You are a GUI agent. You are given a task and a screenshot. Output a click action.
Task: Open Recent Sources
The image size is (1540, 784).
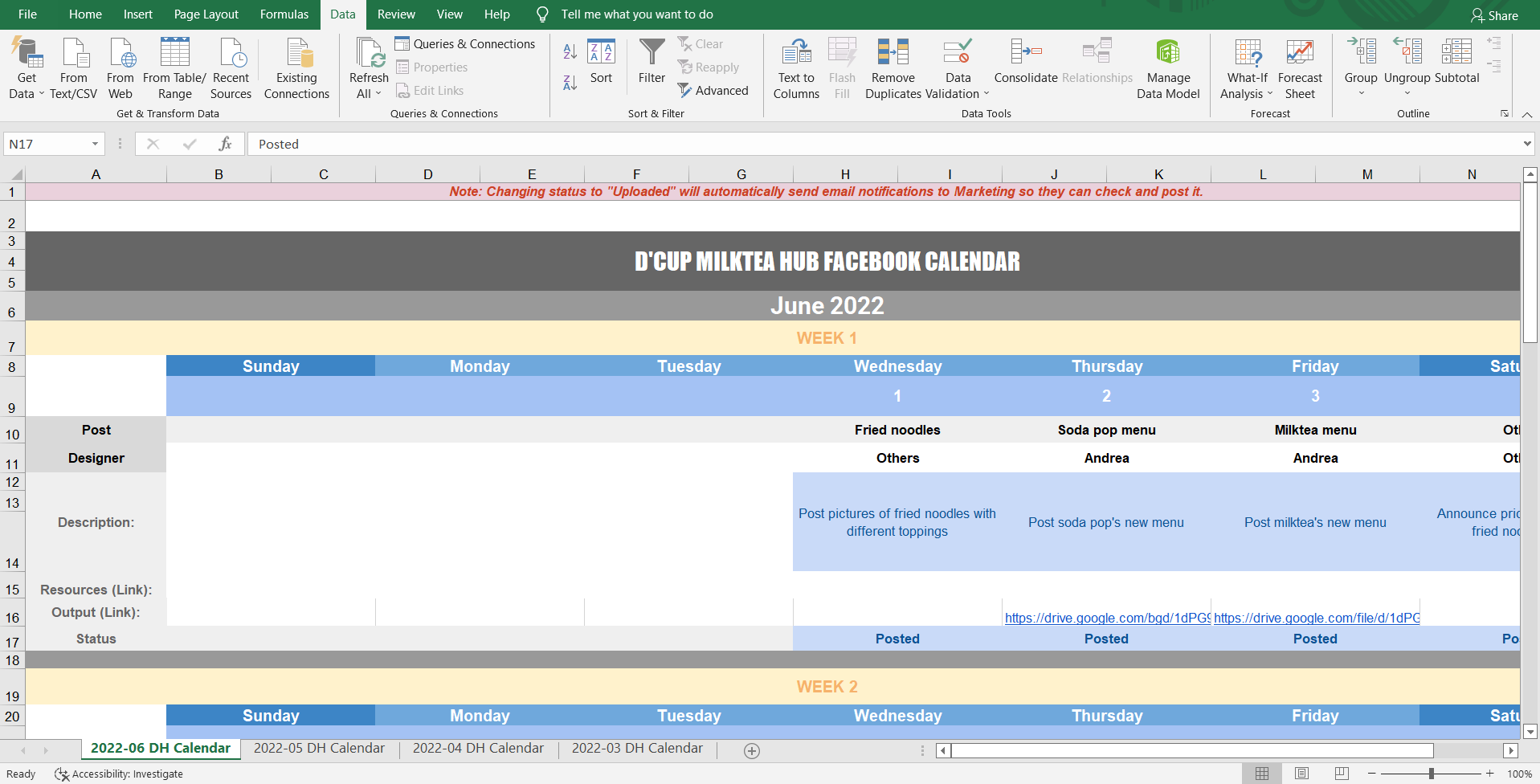[x=231, y=68]
